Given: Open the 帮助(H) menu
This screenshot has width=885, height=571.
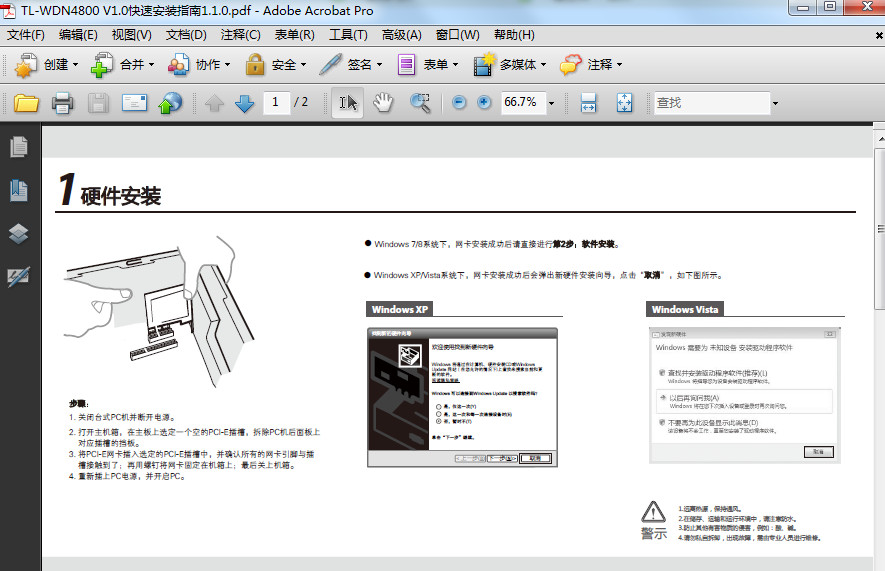Looking at the screenshot, I should [x=514, y=35].
